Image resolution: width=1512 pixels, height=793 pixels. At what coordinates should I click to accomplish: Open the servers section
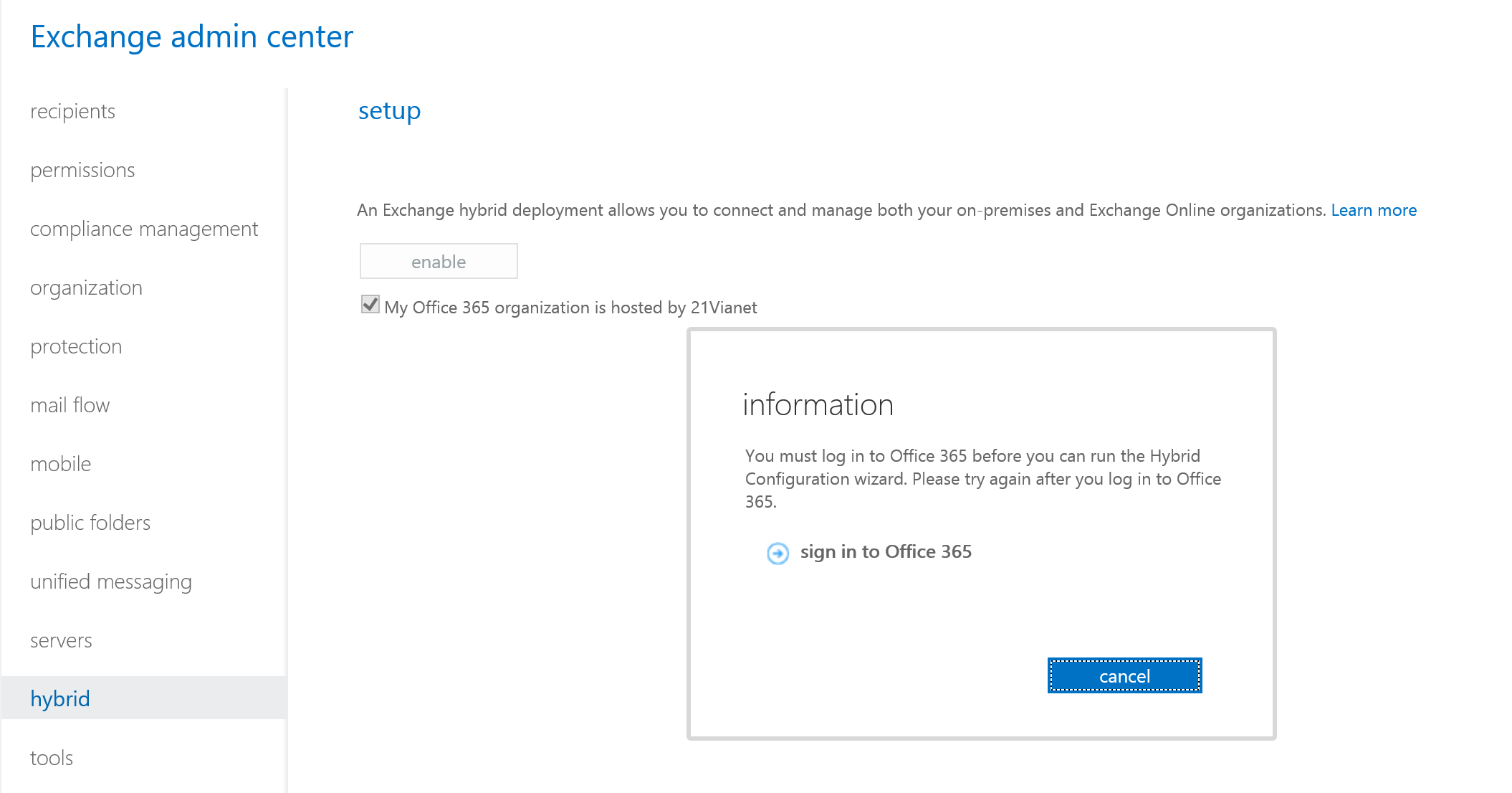click(61, 640)
